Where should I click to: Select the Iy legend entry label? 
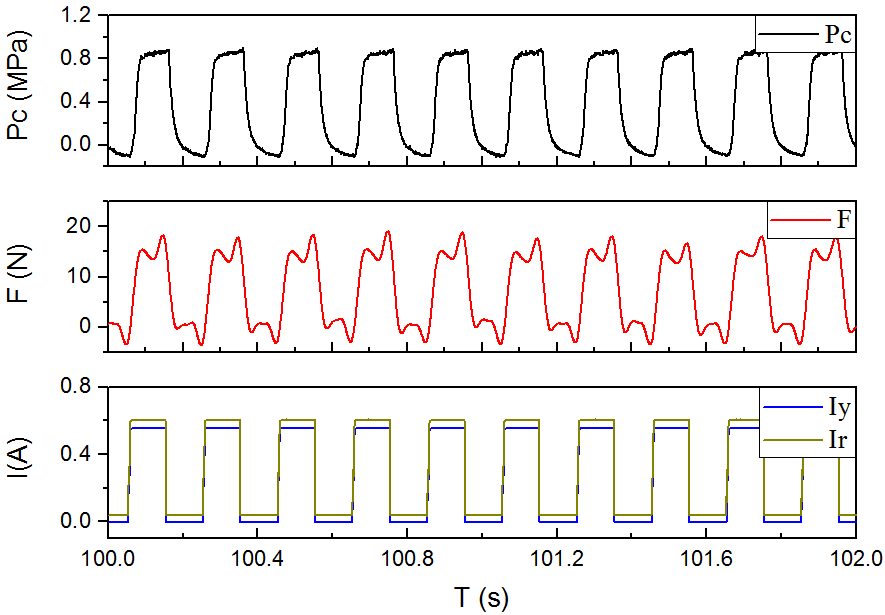pos(838,406)
